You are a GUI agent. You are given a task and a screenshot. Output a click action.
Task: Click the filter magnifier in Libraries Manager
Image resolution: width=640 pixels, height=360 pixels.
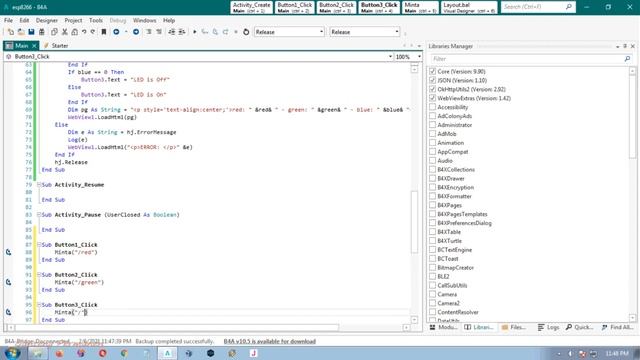tap(627, 59)
